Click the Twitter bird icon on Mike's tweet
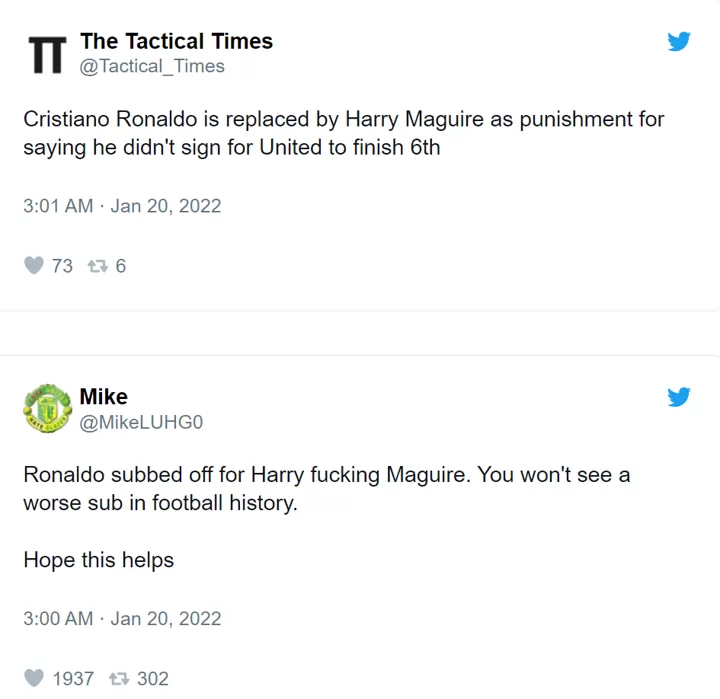The image size is (720, 699). tap(679, 397)
